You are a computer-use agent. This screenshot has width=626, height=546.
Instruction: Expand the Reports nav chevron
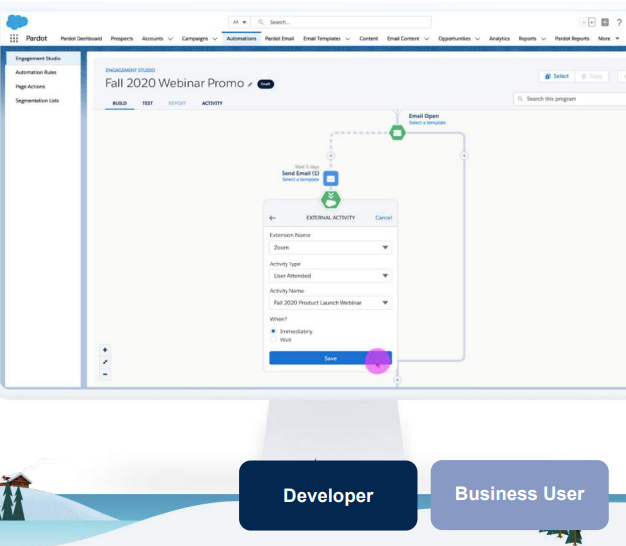[543, 39]
